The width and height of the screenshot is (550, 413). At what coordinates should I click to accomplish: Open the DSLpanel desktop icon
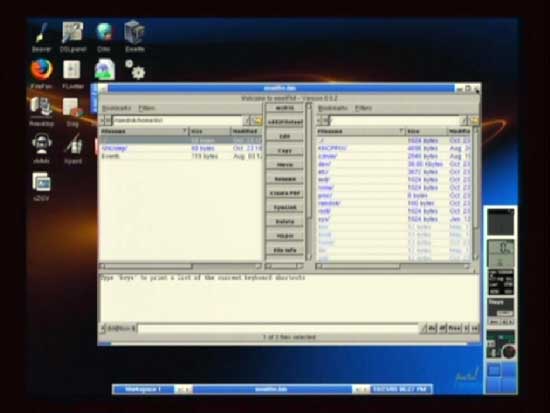tap(73, 37)
